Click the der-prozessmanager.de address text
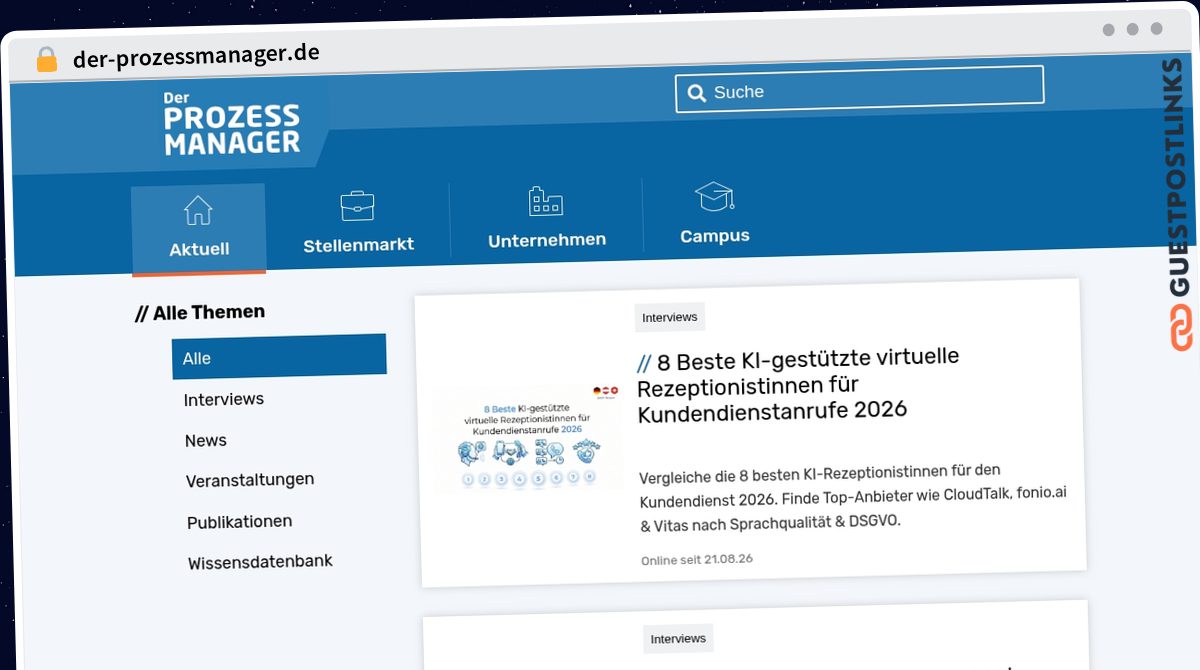 (196, 56)
